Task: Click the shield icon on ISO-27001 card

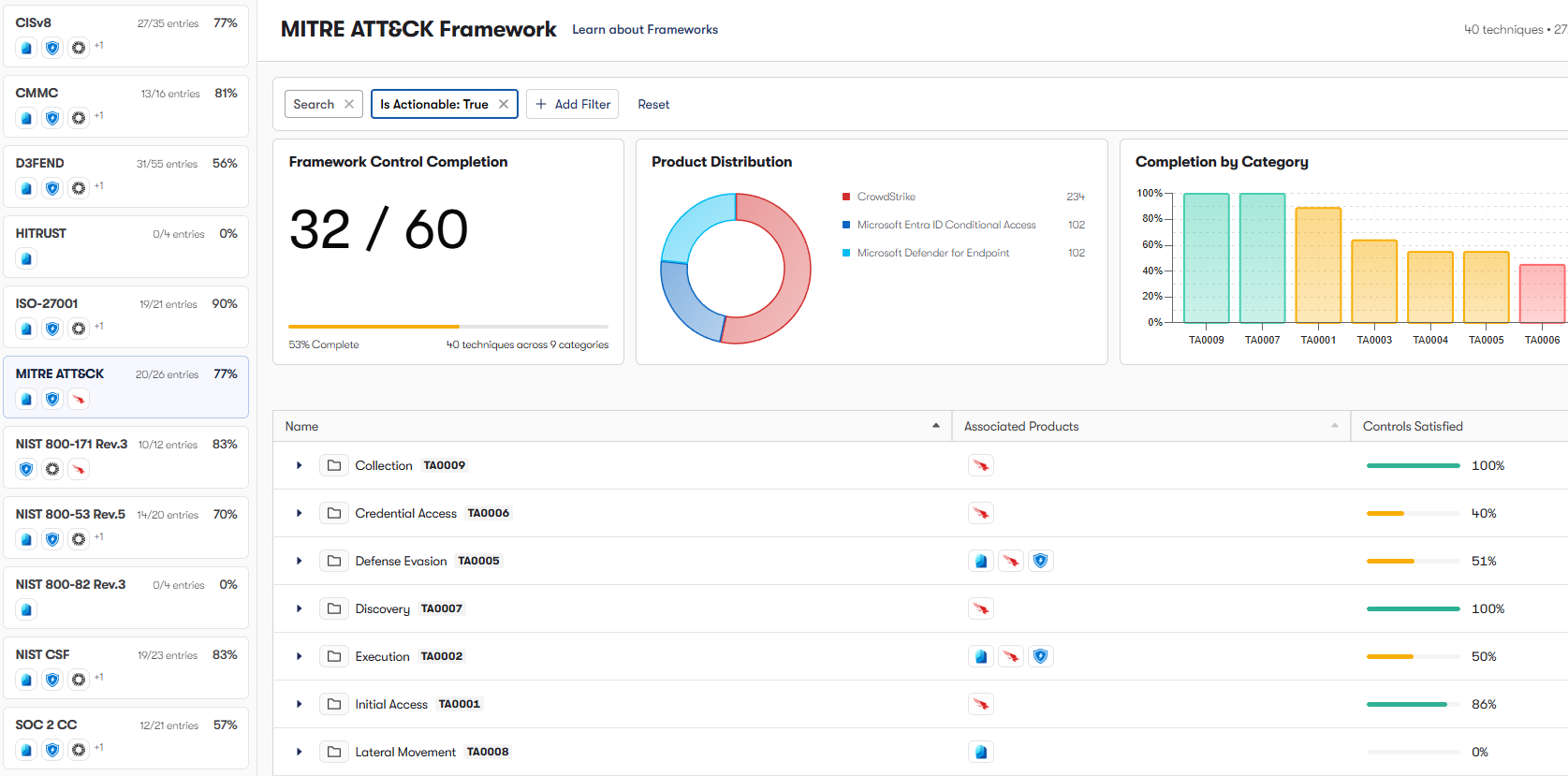Action: point(52,329)
